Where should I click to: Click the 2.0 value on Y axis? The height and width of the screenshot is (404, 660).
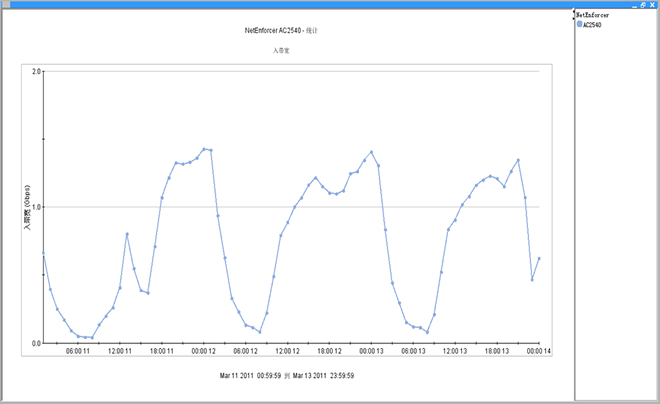coord(35,72)
